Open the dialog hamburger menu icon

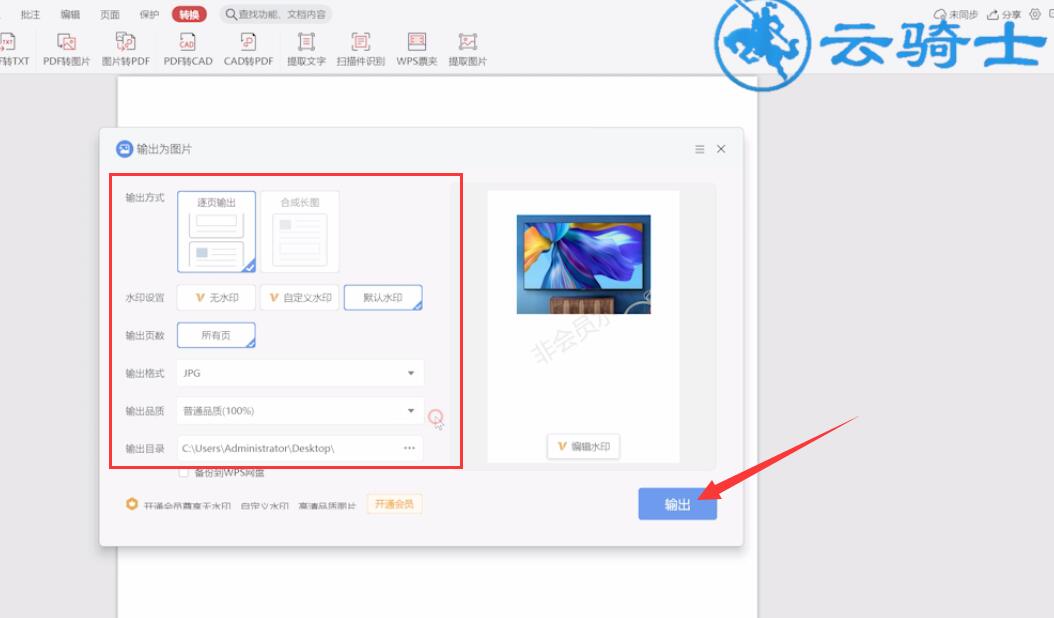[700, 149]
